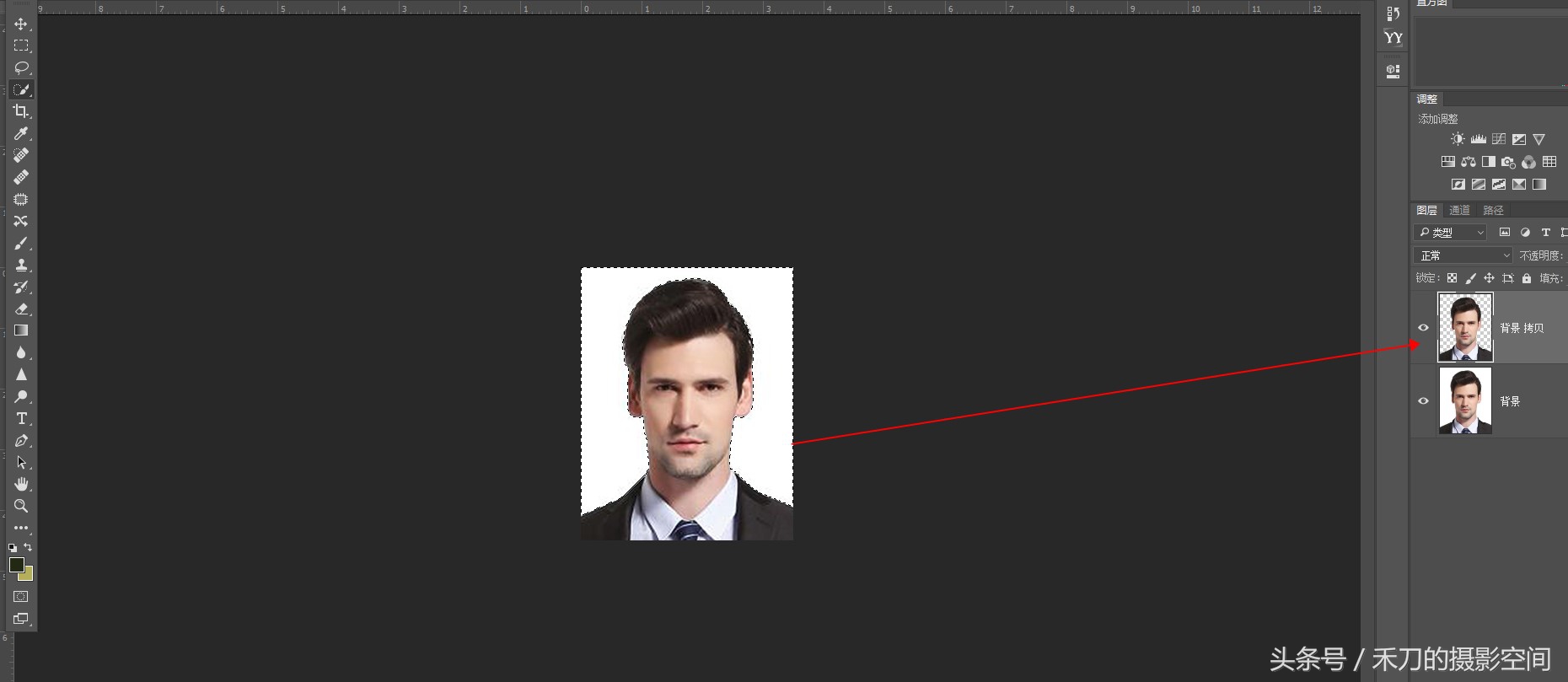Select the Hand tool

click(21, 484)
